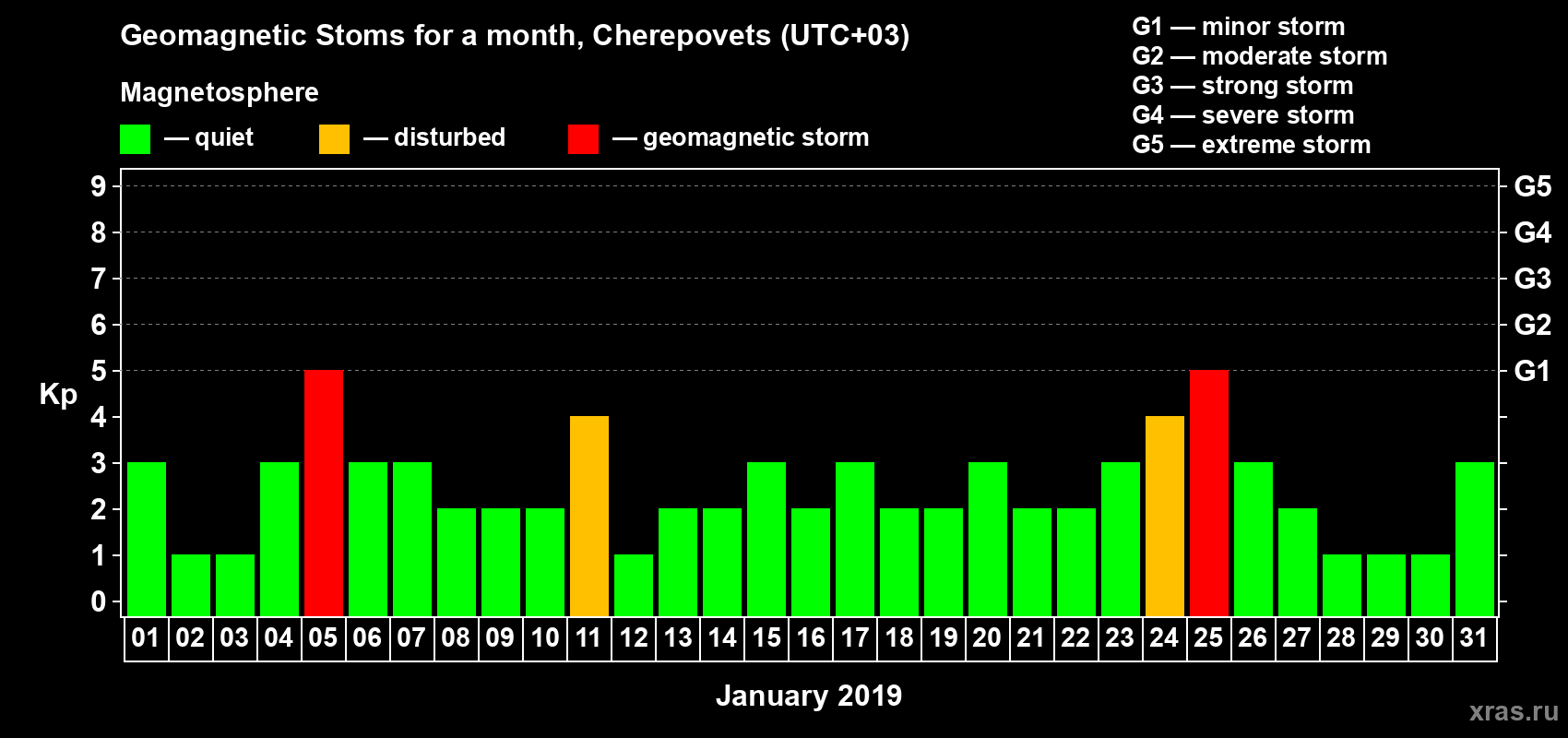
Task: Click the green bar for January 20
Action: coord(988,539)
